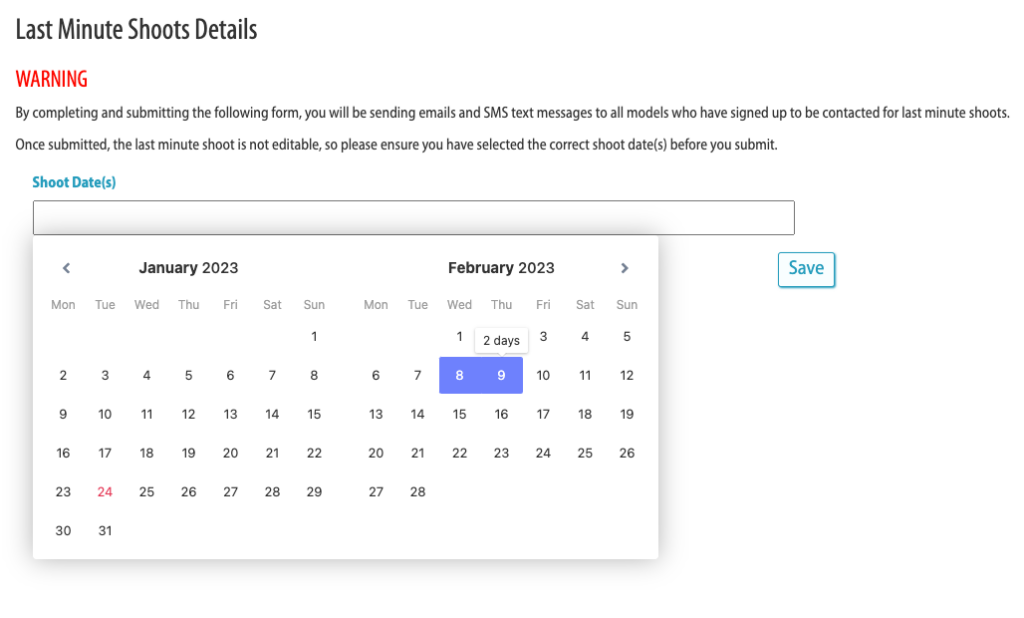
Task: Go to next month using right chevron
Action: point(625,268)
